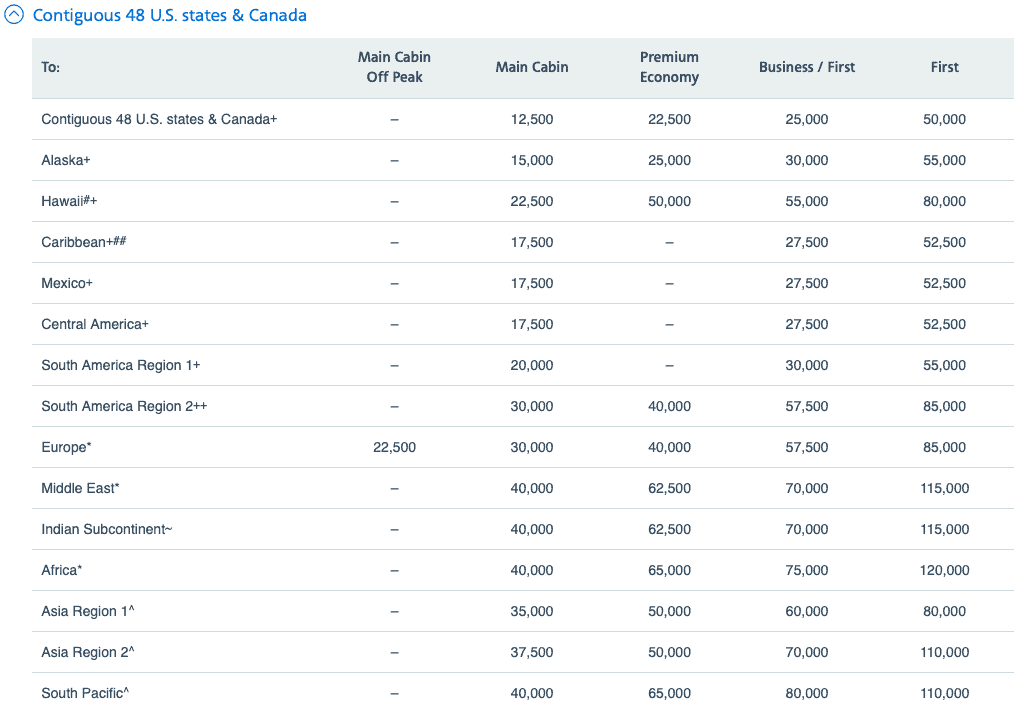Select the 'Africa*' row label
This screenshot has width=1016, height=713.
62,570
